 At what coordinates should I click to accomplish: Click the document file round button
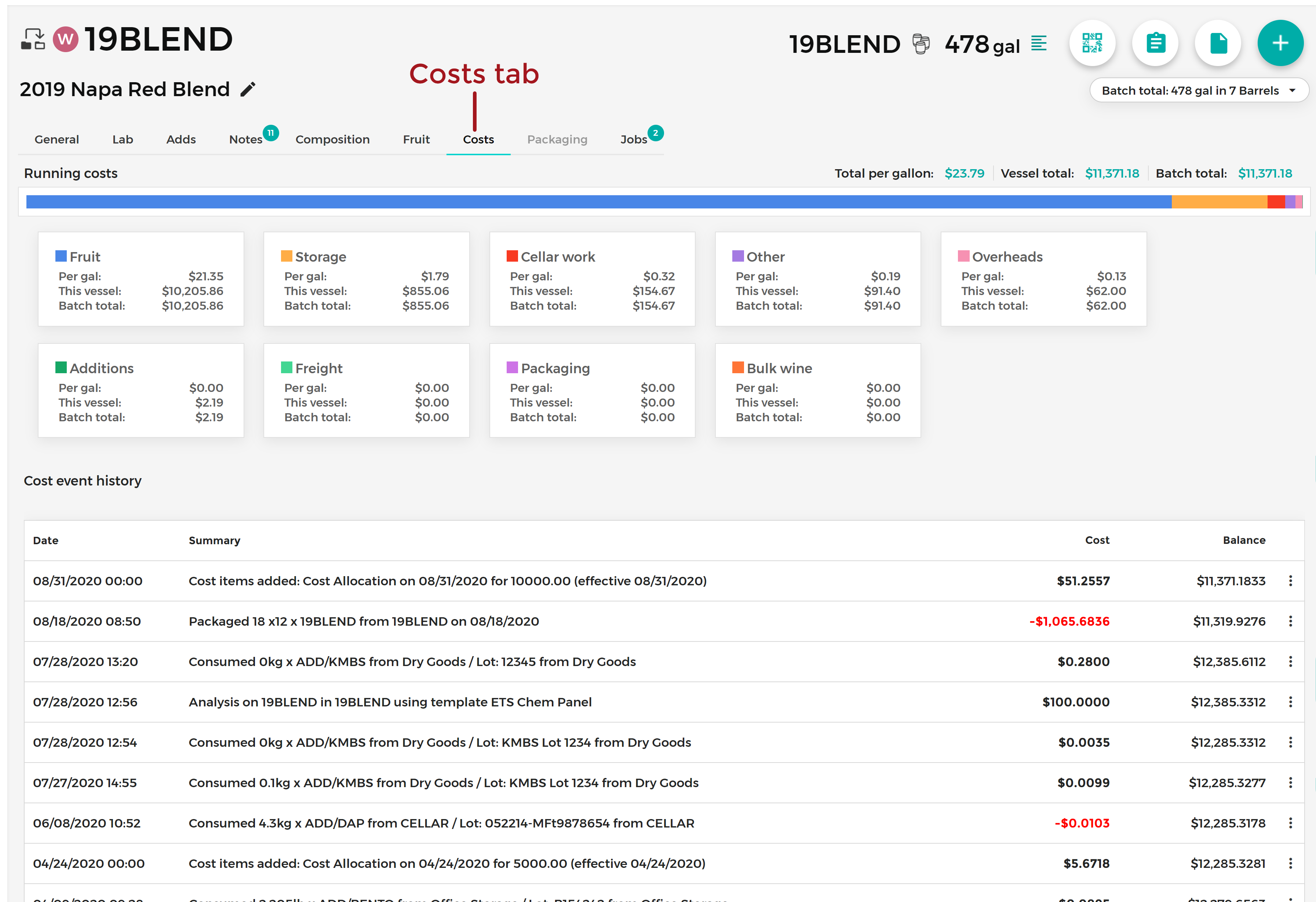pyautogui.click(x=1218, y=43)
